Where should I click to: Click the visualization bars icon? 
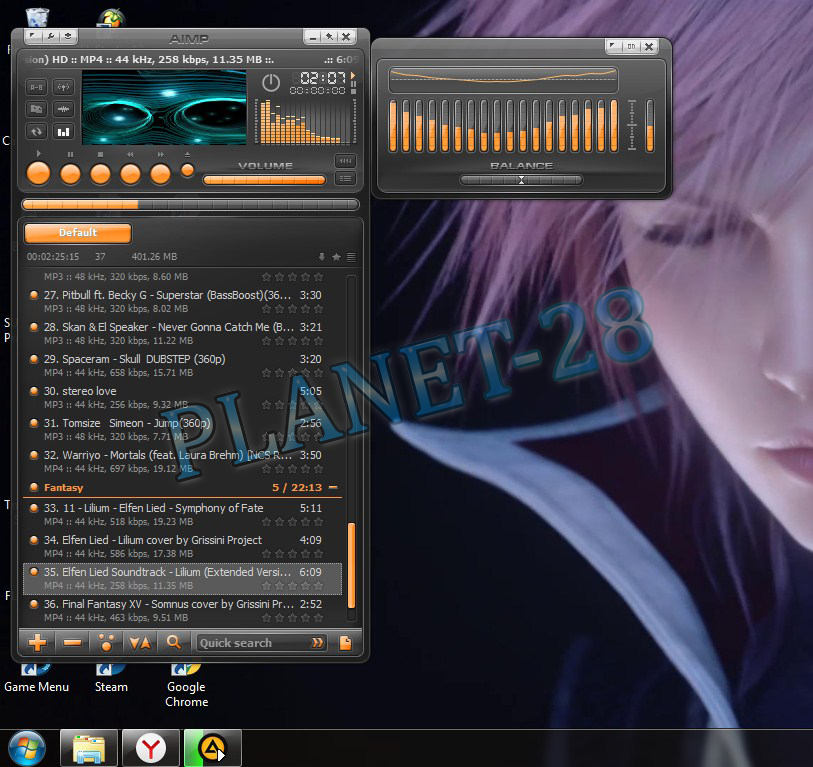pyautogui.click(x=63, y=130)
